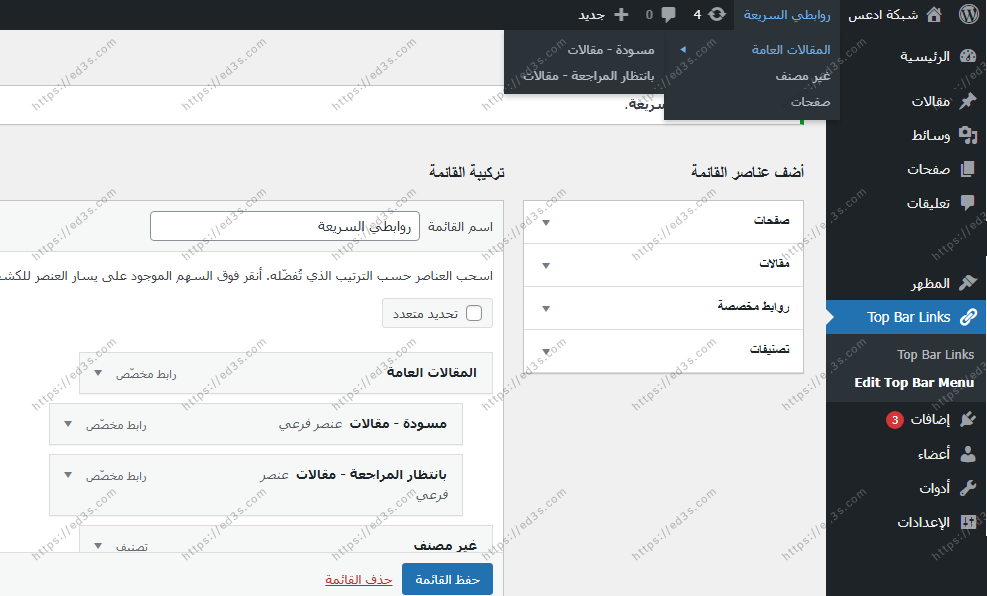987x596 pixels.
Task: Open the الرئيسية sidebar menu label
Action: 925,57
